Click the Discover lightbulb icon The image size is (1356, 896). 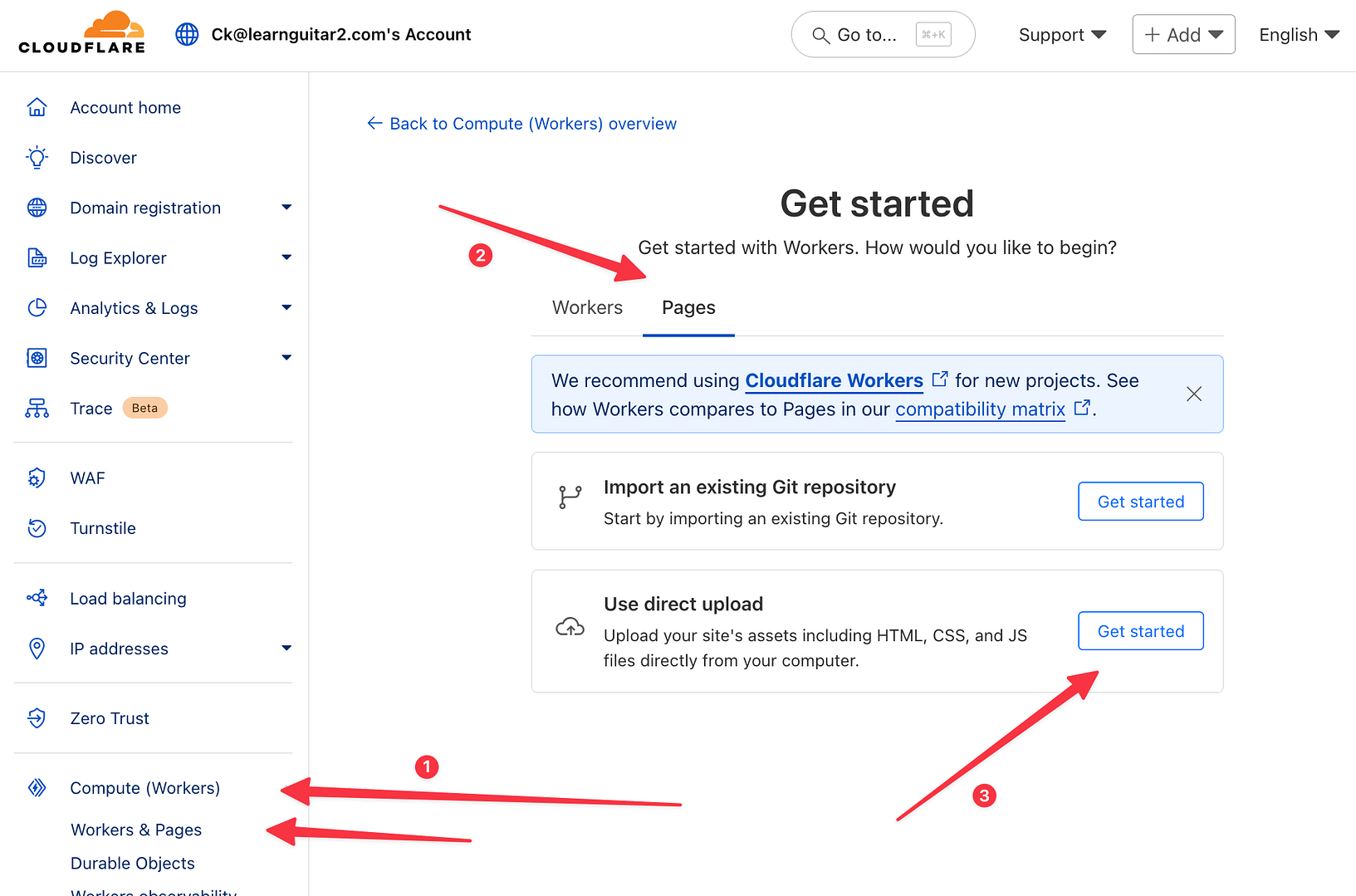[x=37, y=157]
